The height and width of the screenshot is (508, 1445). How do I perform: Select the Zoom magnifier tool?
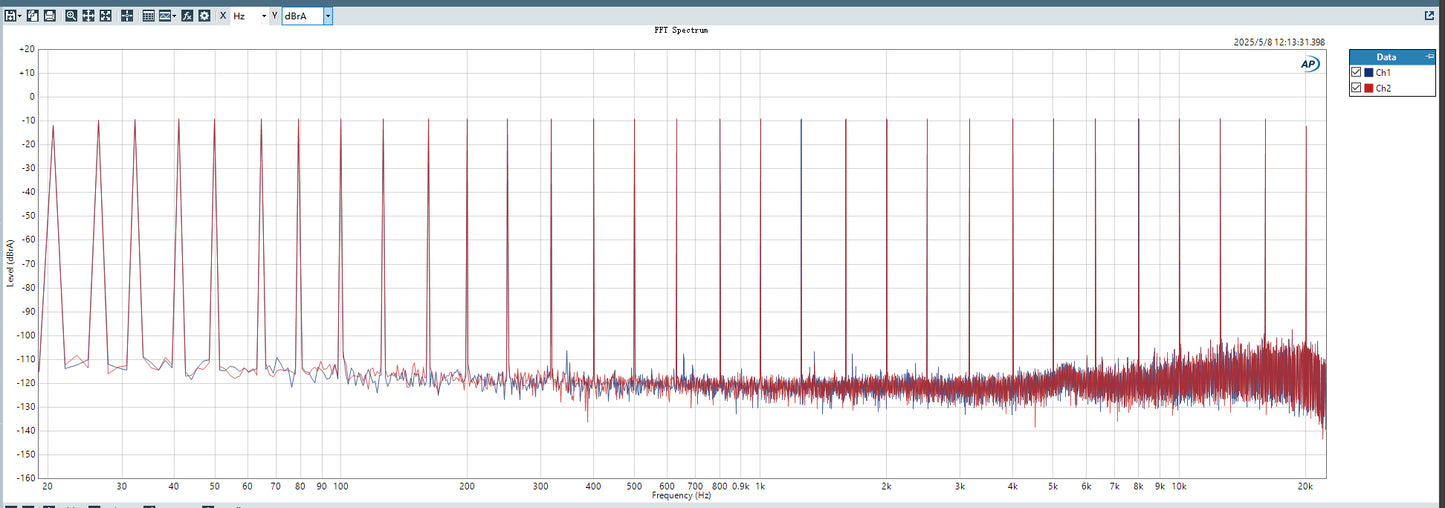(x=71, y=16)
